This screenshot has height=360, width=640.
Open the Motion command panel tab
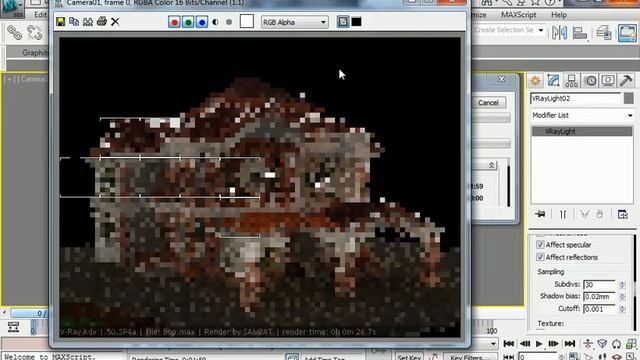click(591, 80)
